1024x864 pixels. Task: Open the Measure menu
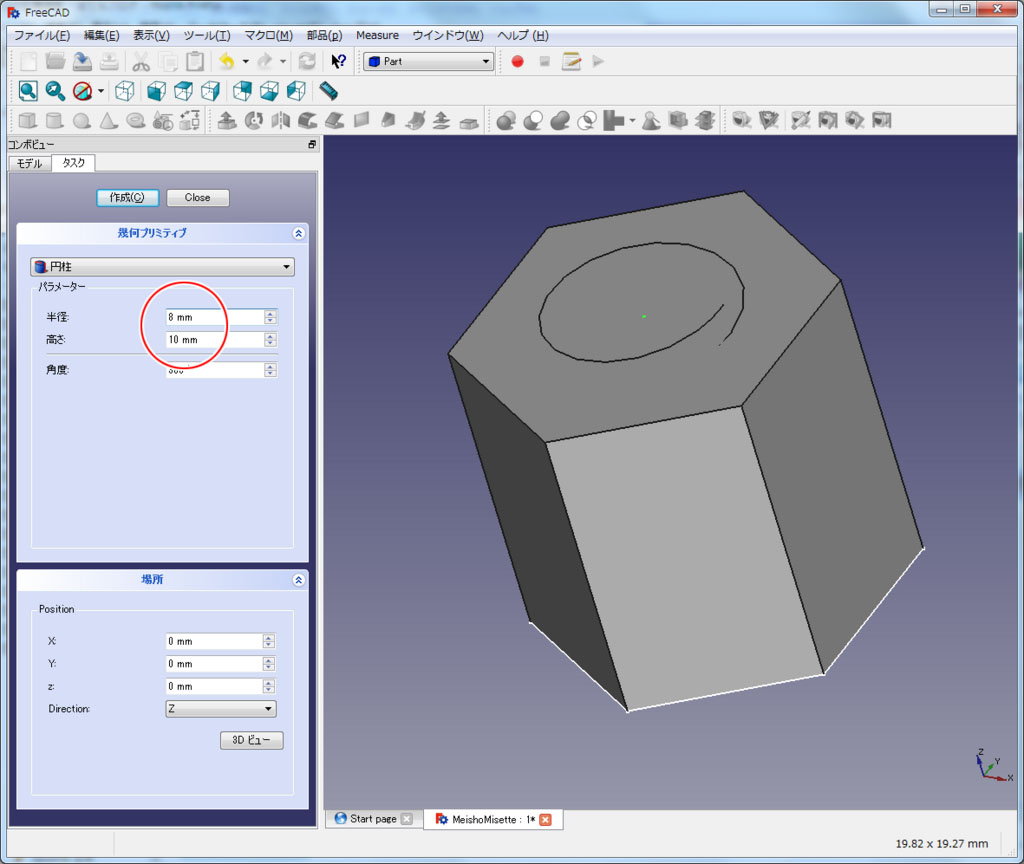pos(377,35)
